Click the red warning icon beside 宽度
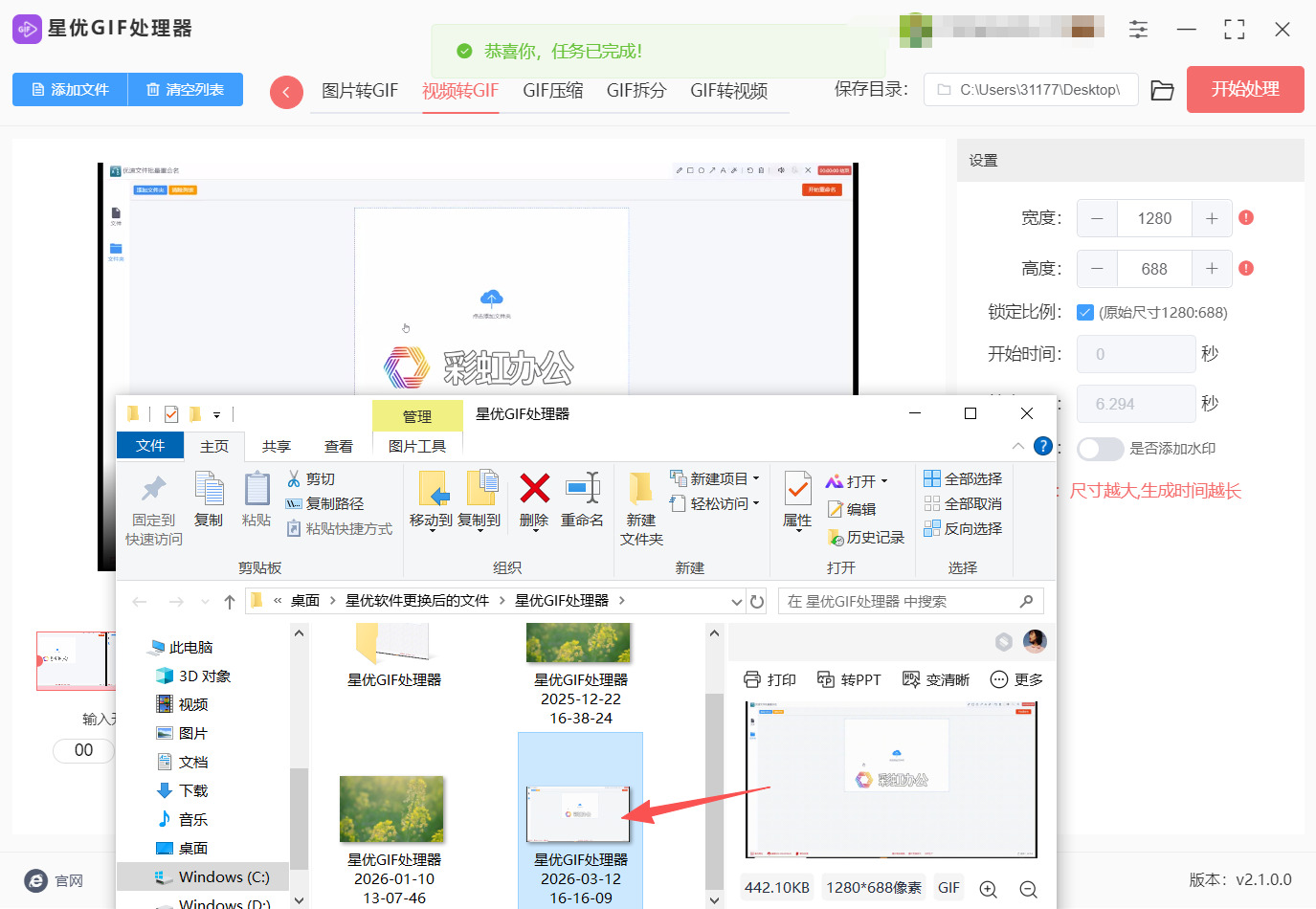 click(1246, 218)
